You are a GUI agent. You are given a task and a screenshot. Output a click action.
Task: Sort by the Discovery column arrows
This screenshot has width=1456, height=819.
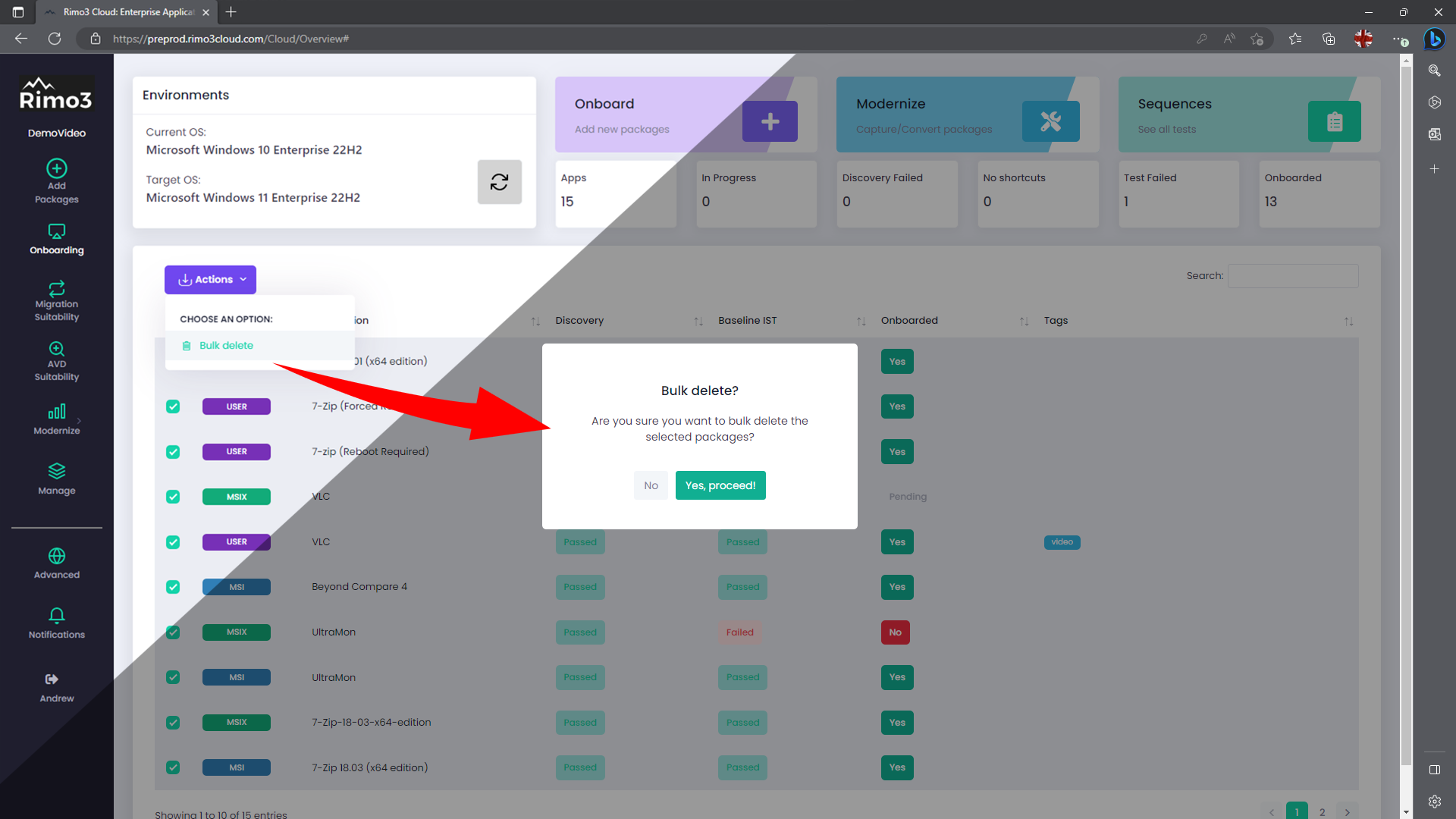pyautogui.click(x=698, y=322)
